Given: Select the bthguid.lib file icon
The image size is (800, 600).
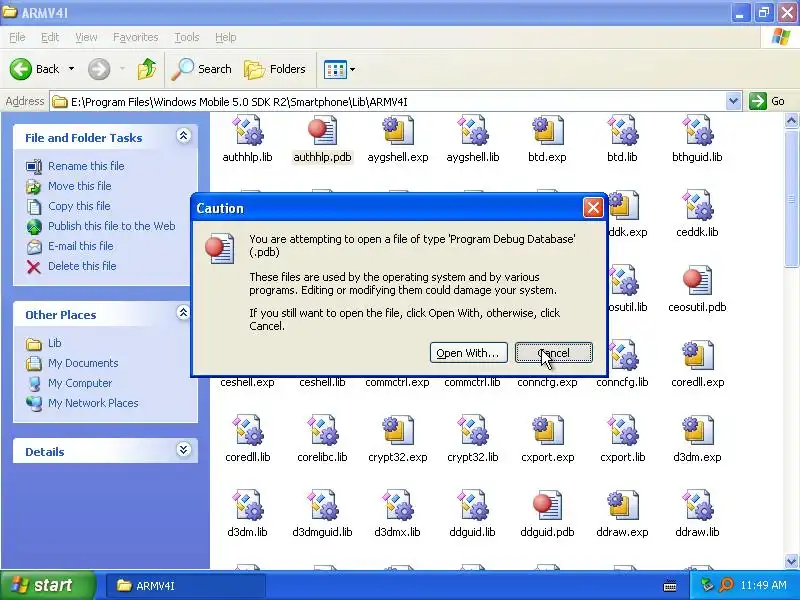Looking at the screenshot, I should click(x=697, y=131).
